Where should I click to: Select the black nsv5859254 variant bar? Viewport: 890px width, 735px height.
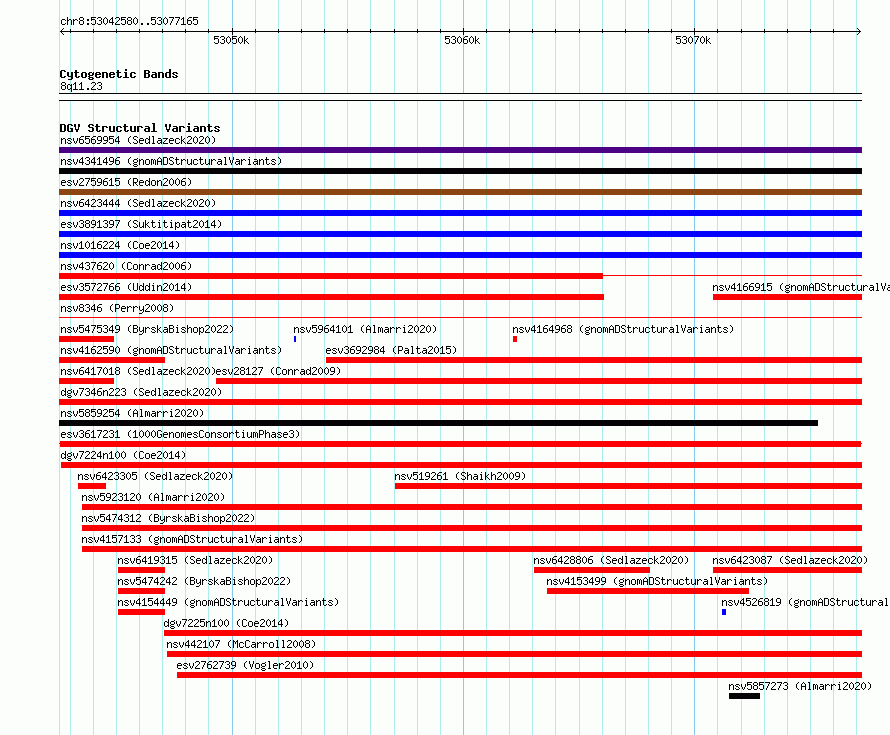pos(438,423)
